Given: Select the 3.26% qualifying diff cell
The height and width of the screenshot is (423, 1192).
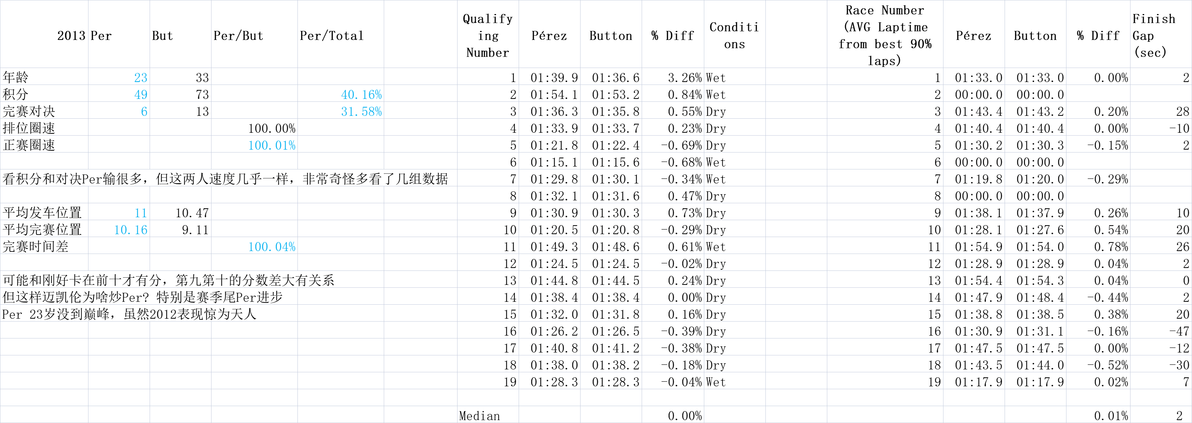Looking at the screenshot, I should coord(674,78).
